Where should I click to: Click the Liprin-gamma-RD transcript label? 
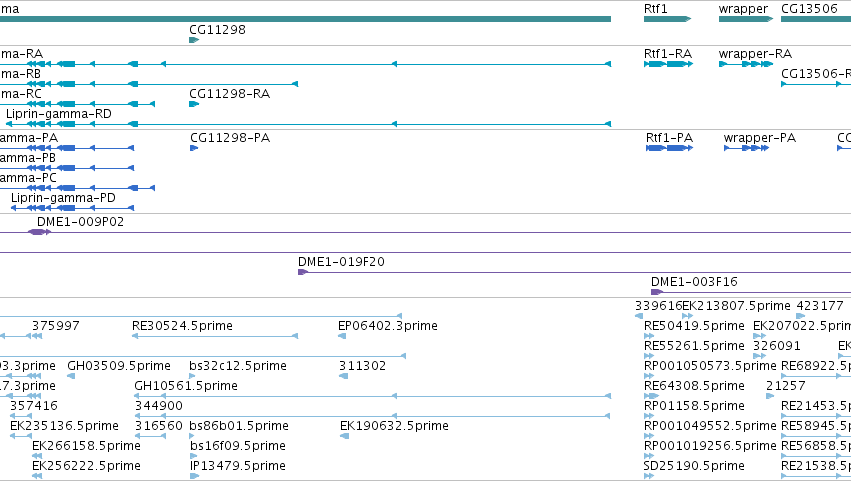(x=59, y=114)
